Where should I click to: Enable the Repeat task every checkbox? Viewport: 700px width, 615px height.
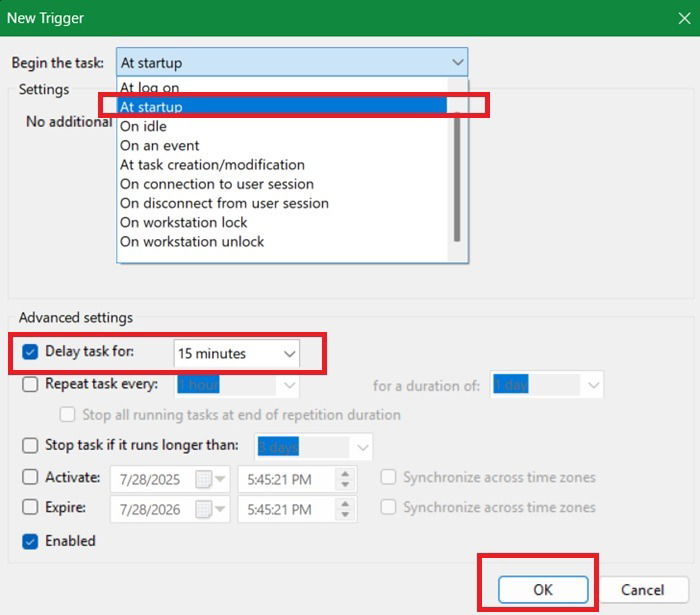pos(30,384)
